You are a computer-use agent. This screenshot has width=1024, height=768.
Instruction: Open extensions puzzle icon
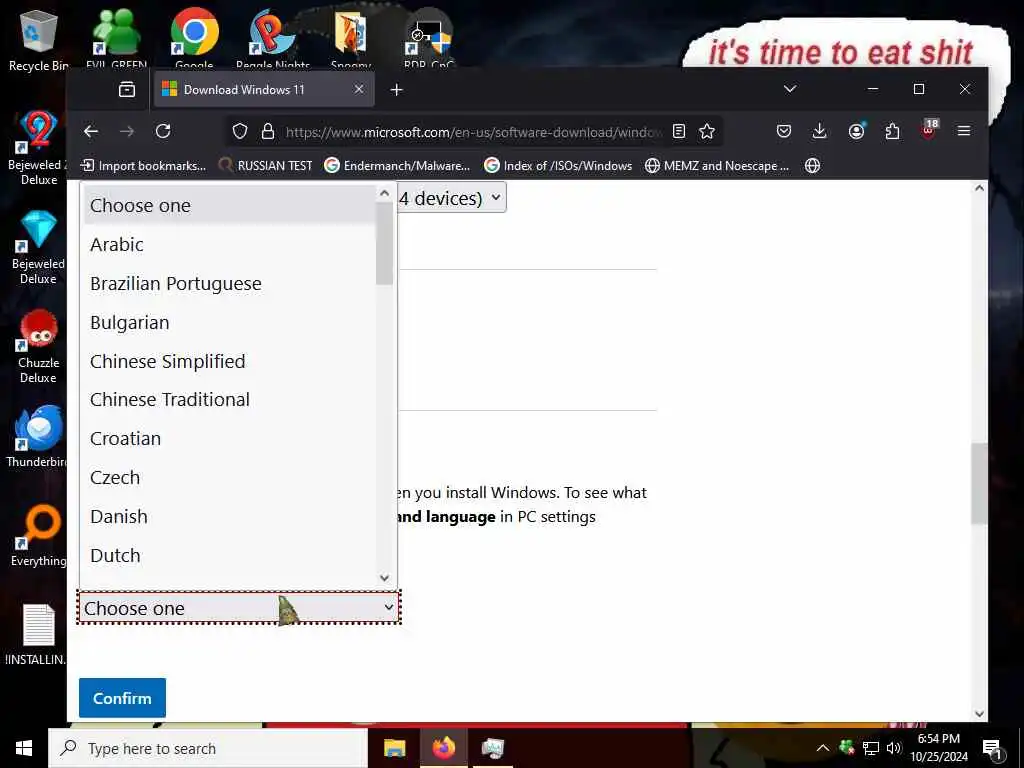click(892, 131)
